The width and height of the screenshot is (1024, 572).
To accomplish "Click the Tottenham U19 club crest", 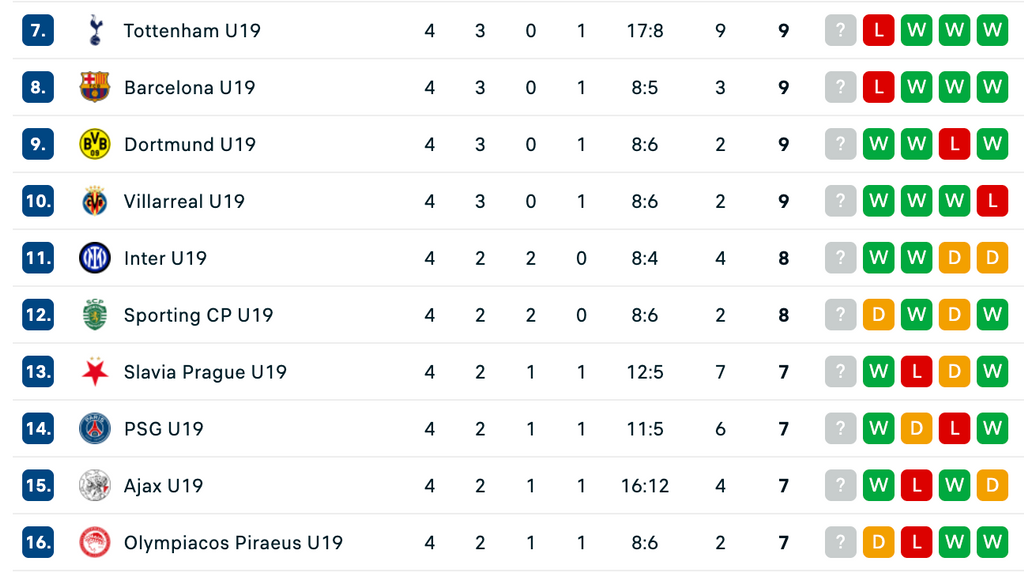I will click(95, 31).
